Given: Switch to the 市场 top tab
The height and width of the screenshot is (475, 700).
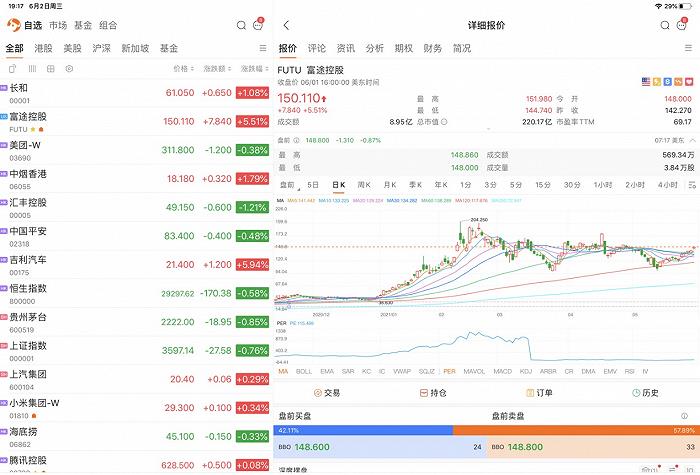Looking at the screenshot, I should point(58,25).
